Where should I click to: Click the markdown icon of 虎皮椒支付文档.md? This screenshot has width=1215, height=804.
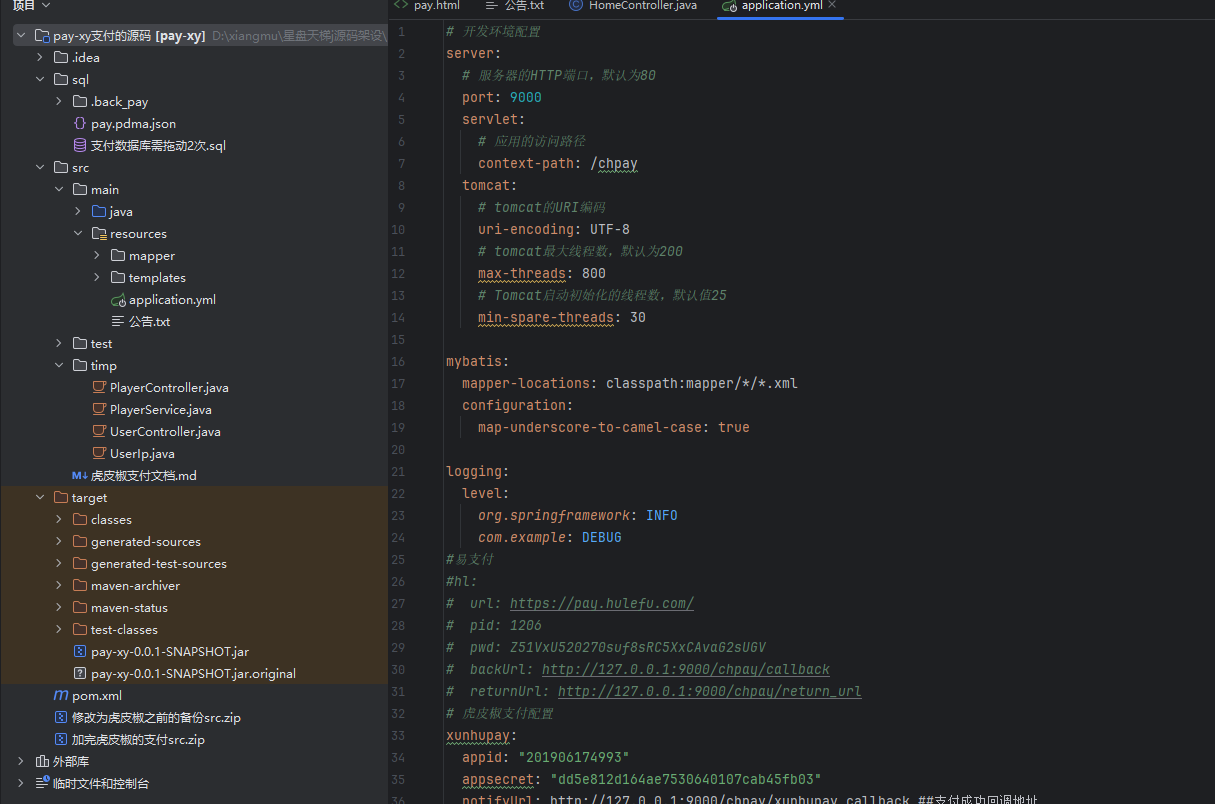pos(80,475)
